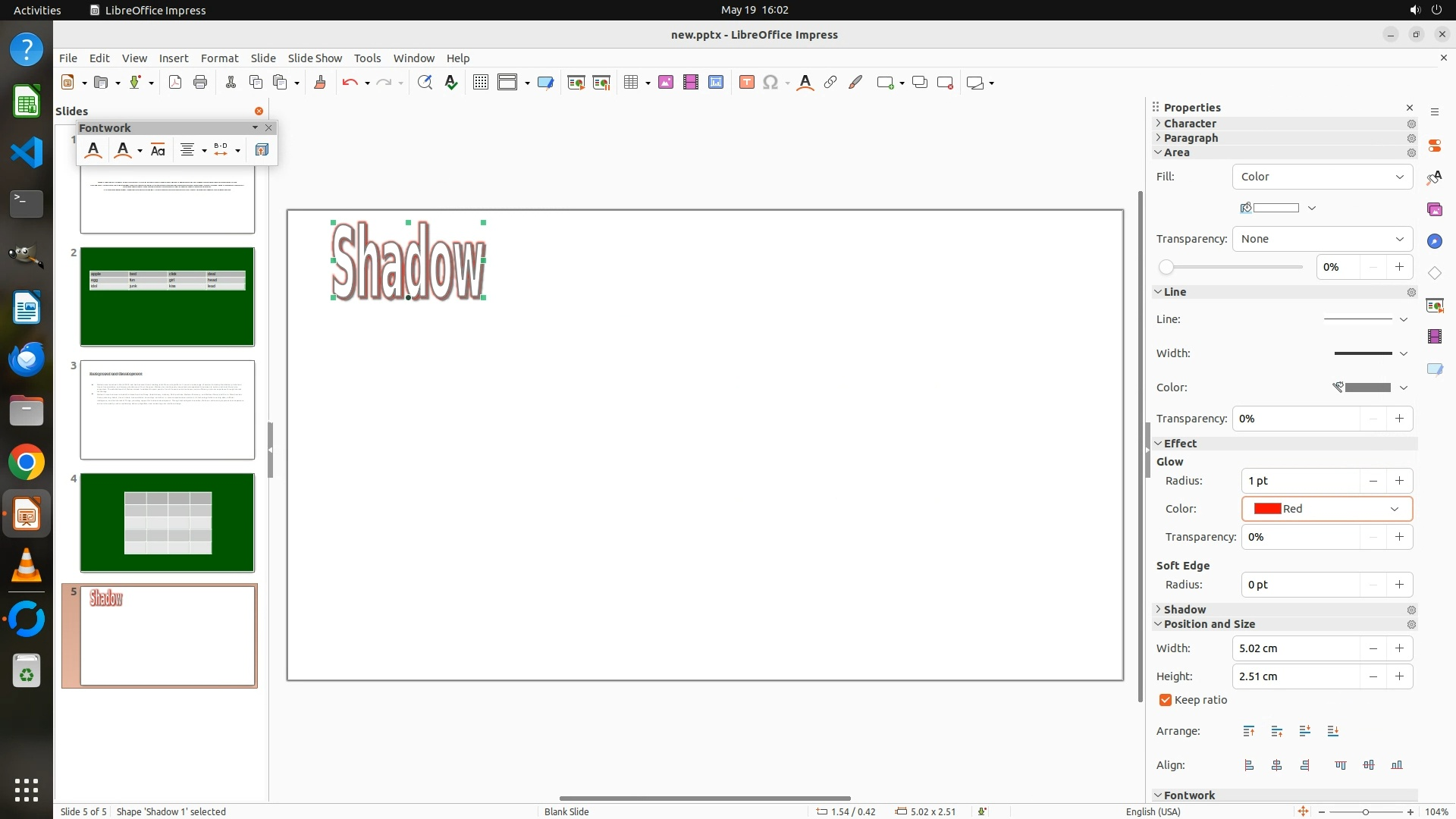Open the Format menu
The width and height of the screenshot is (1456, 819).
[219, 58]
